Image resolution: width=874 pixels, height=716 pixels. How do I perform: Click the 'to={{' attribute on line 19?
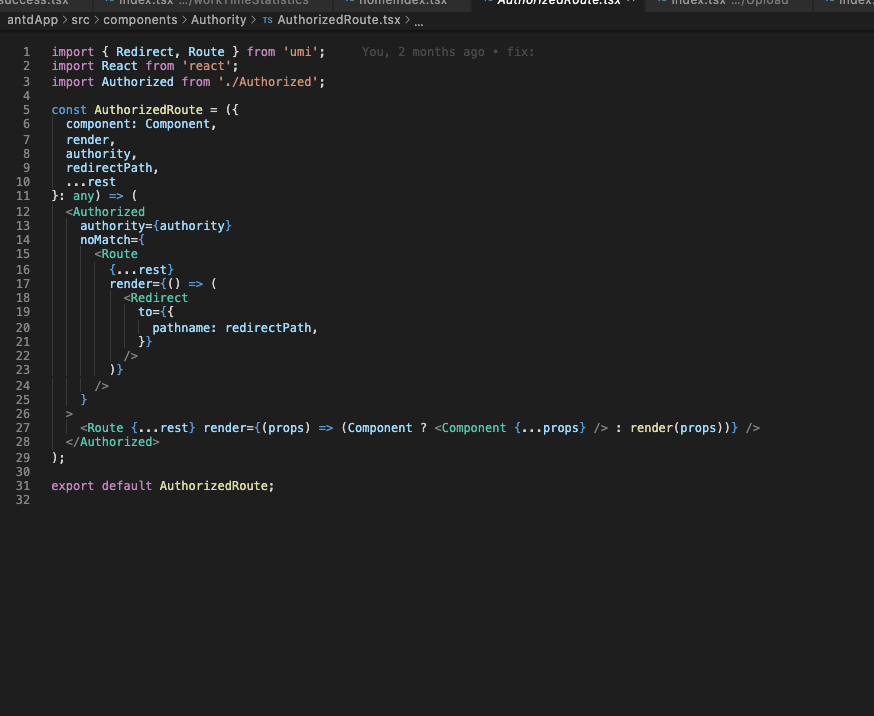(156, 311)
